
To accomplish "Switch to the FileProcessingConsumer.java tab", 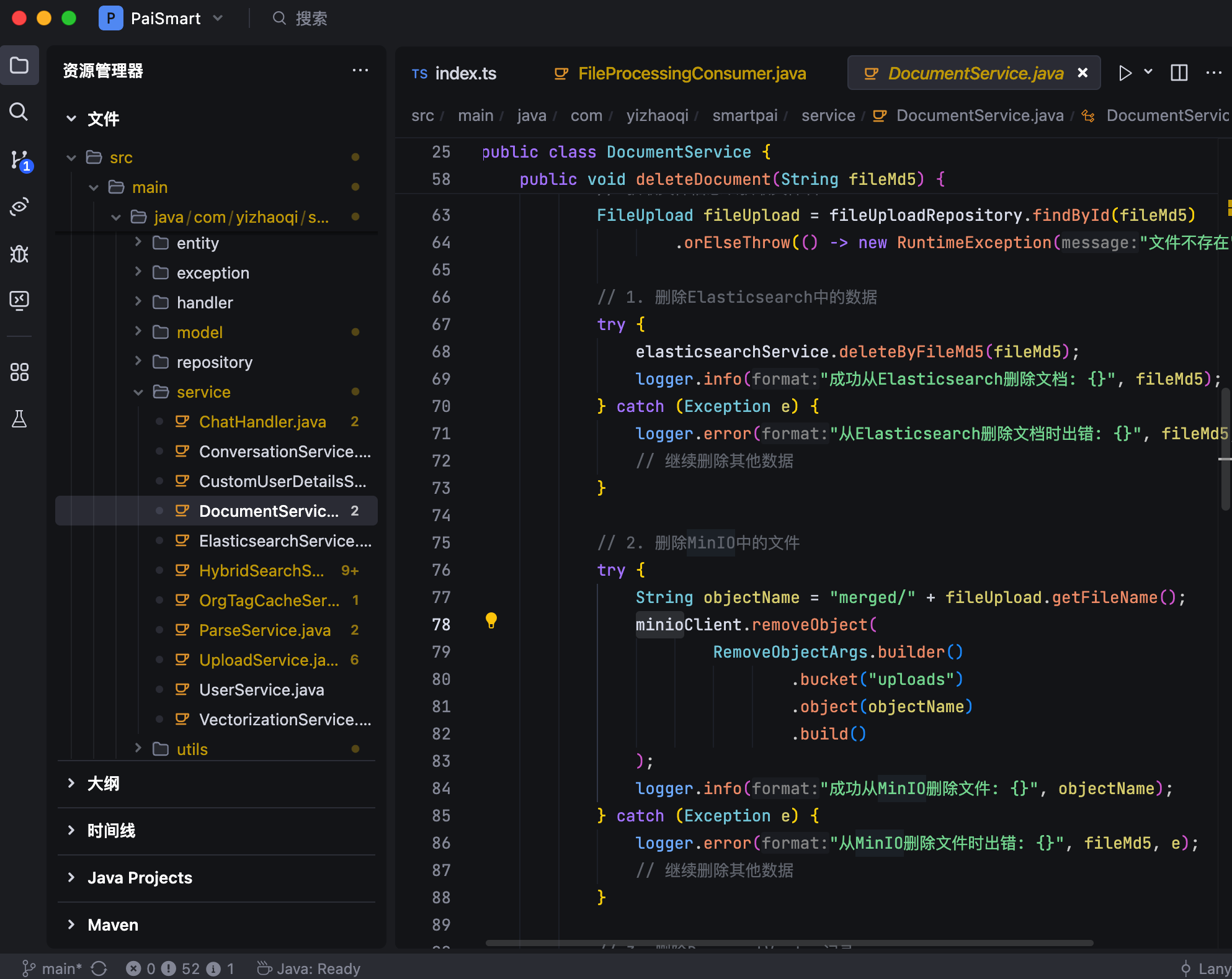I will coord(680,73).
